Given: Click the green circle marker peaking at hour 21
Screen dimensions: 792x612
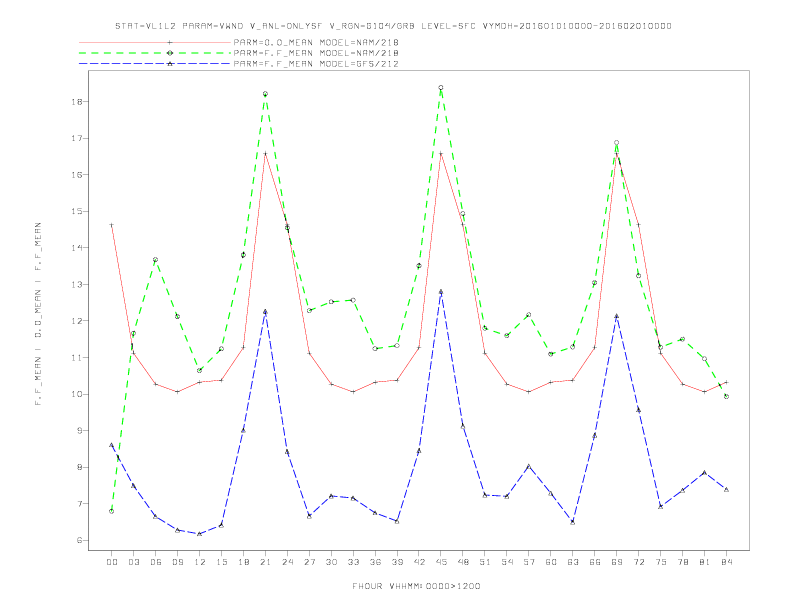Looking at the screenshot, I should (x=265, y=94).
